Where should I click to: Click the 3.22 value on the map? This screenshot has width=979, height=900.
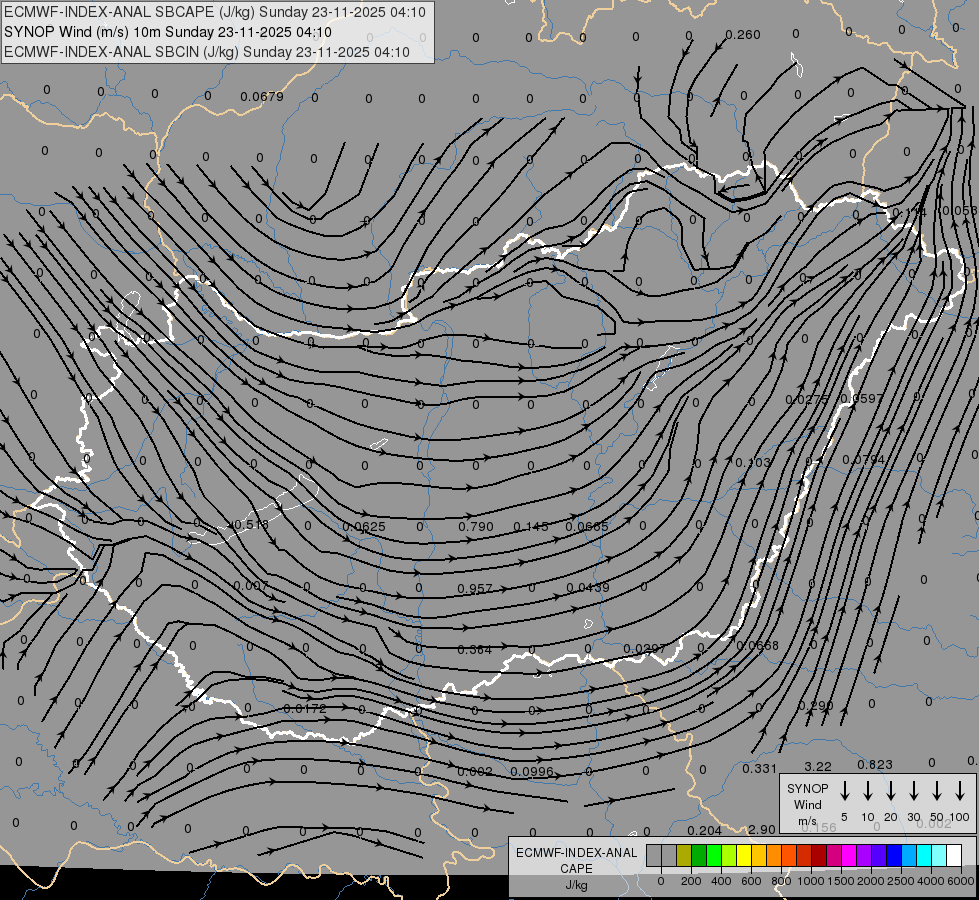(x=818, y=766)
